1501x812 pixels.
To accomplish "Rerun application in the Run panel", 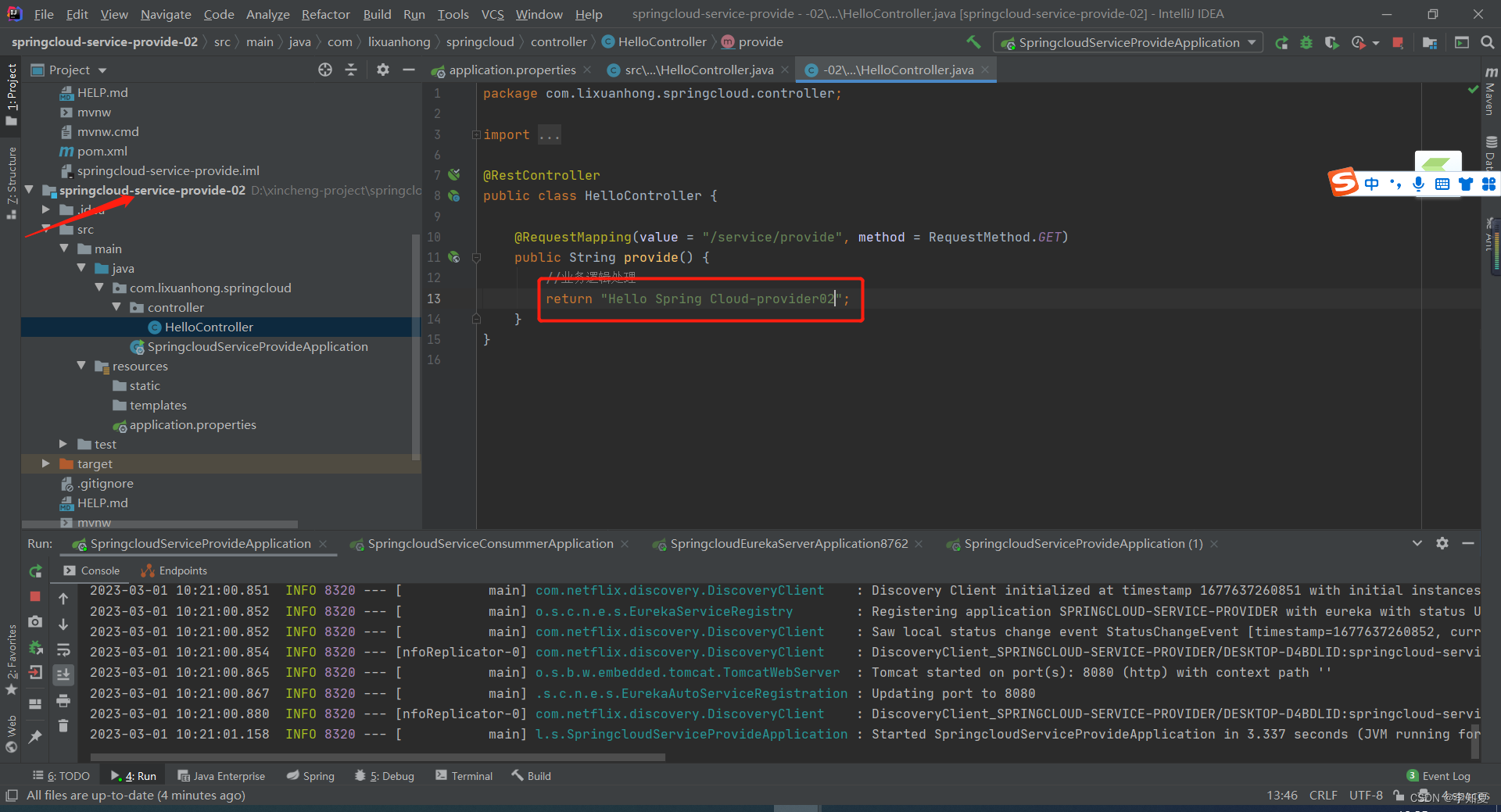I will tap(35, 571).
